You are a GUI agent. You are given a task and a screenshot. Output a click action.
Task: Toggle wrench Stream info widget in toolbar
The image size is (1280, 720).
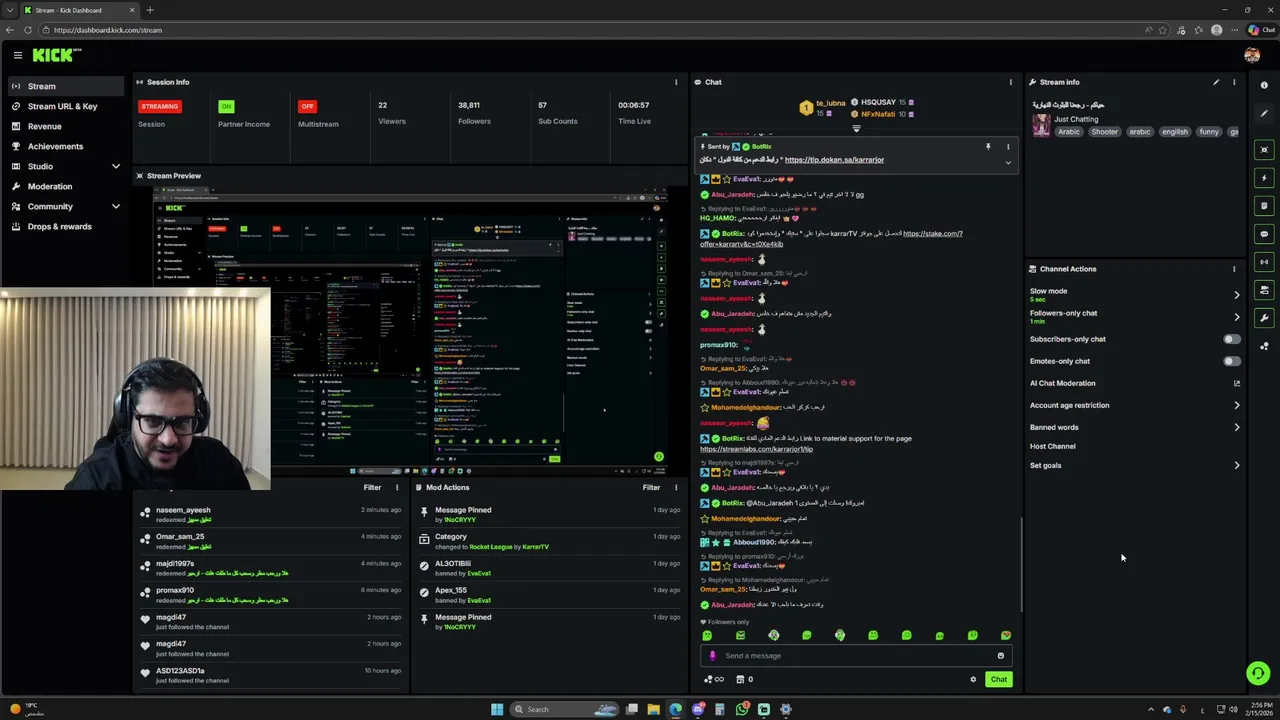pyautogui.click(x=1264, y=318)
